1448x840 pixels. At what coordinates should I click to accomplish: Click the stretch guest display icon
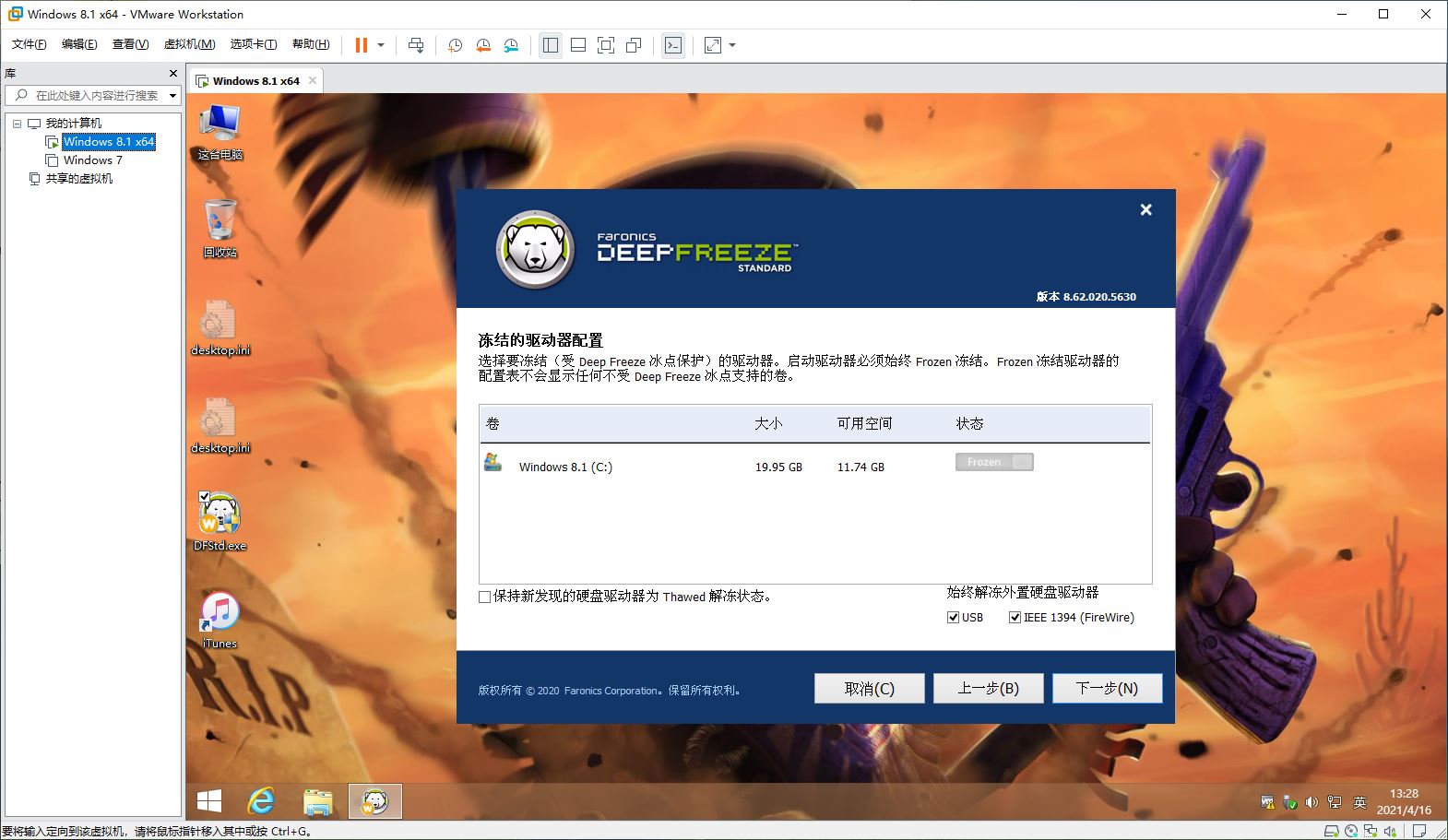[713, 45]
